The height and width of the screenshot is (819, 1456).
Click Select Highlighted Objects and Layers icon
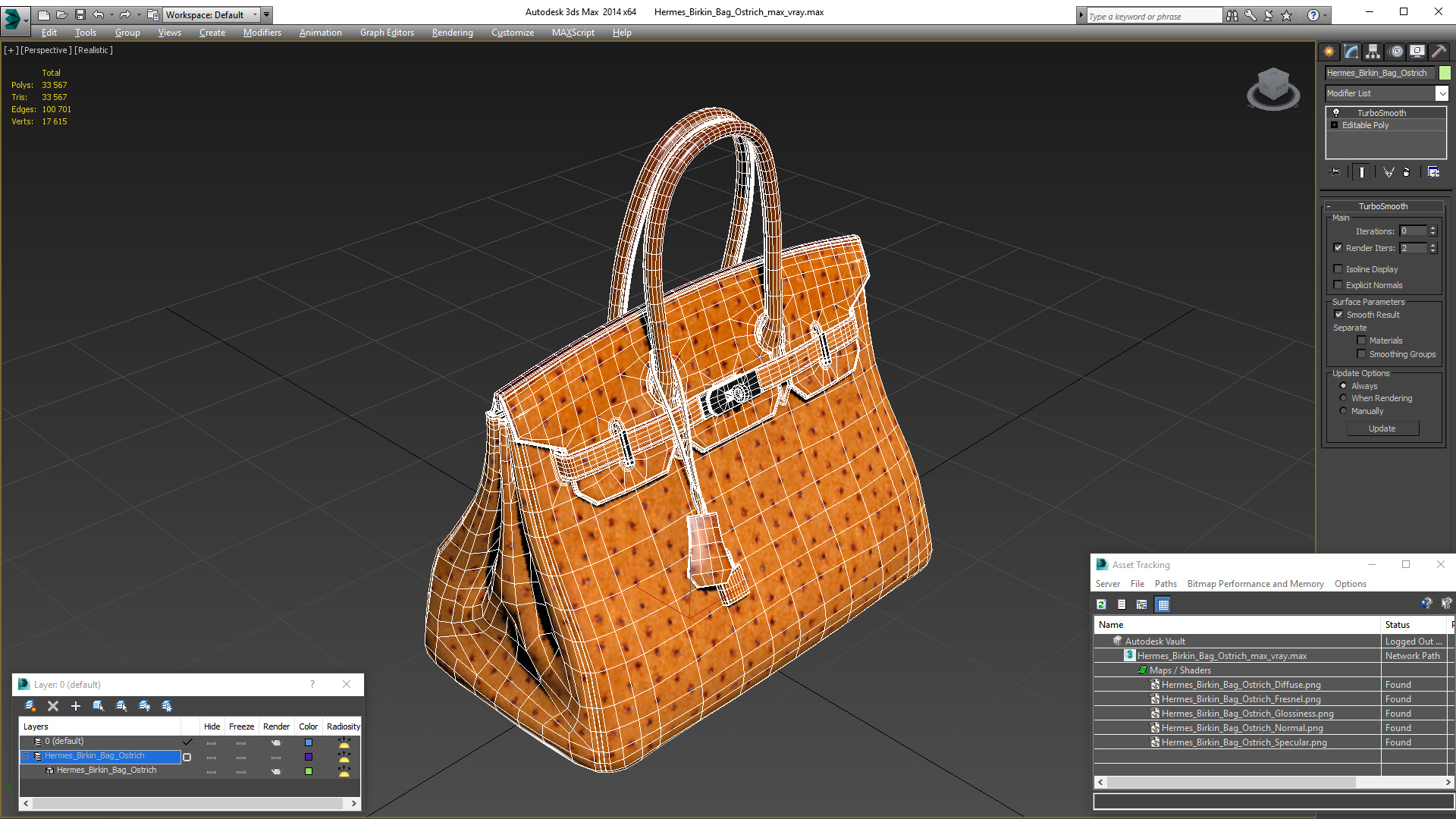tap(99, 706)
